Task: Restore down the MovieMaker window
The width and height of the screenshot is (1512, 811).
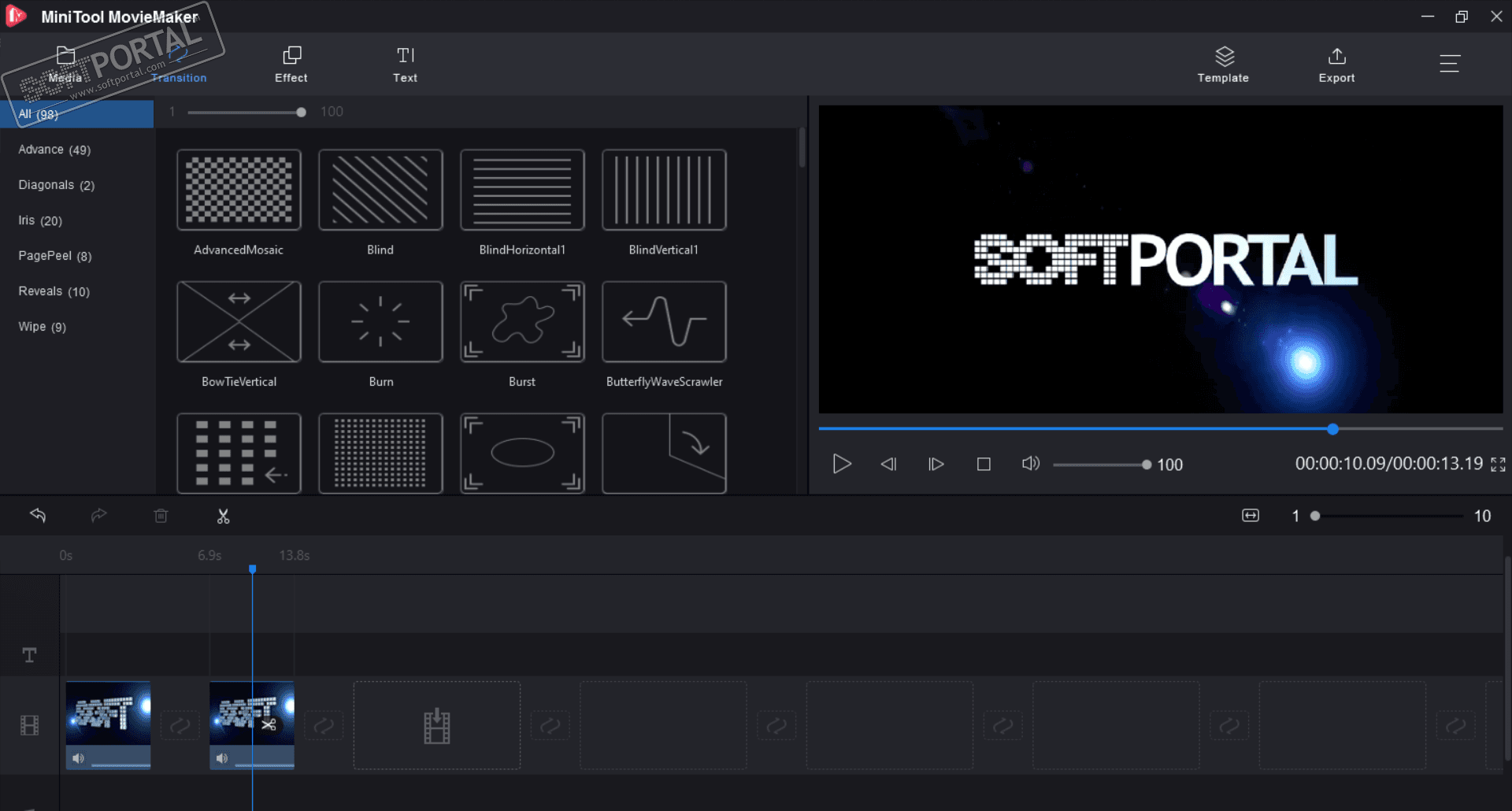Action: [1462, 17]
